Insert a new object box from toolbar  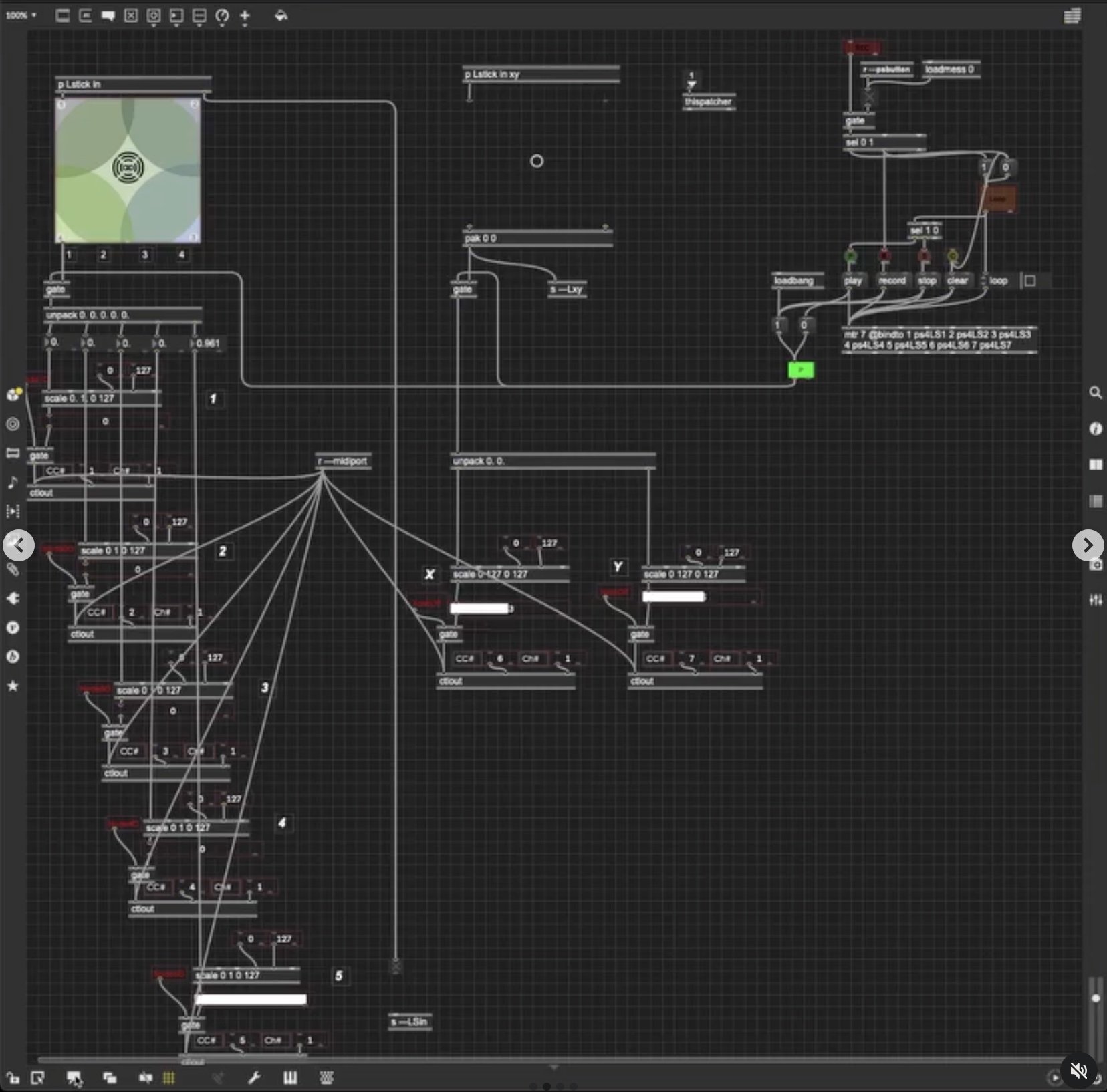[x=63, y=15]
